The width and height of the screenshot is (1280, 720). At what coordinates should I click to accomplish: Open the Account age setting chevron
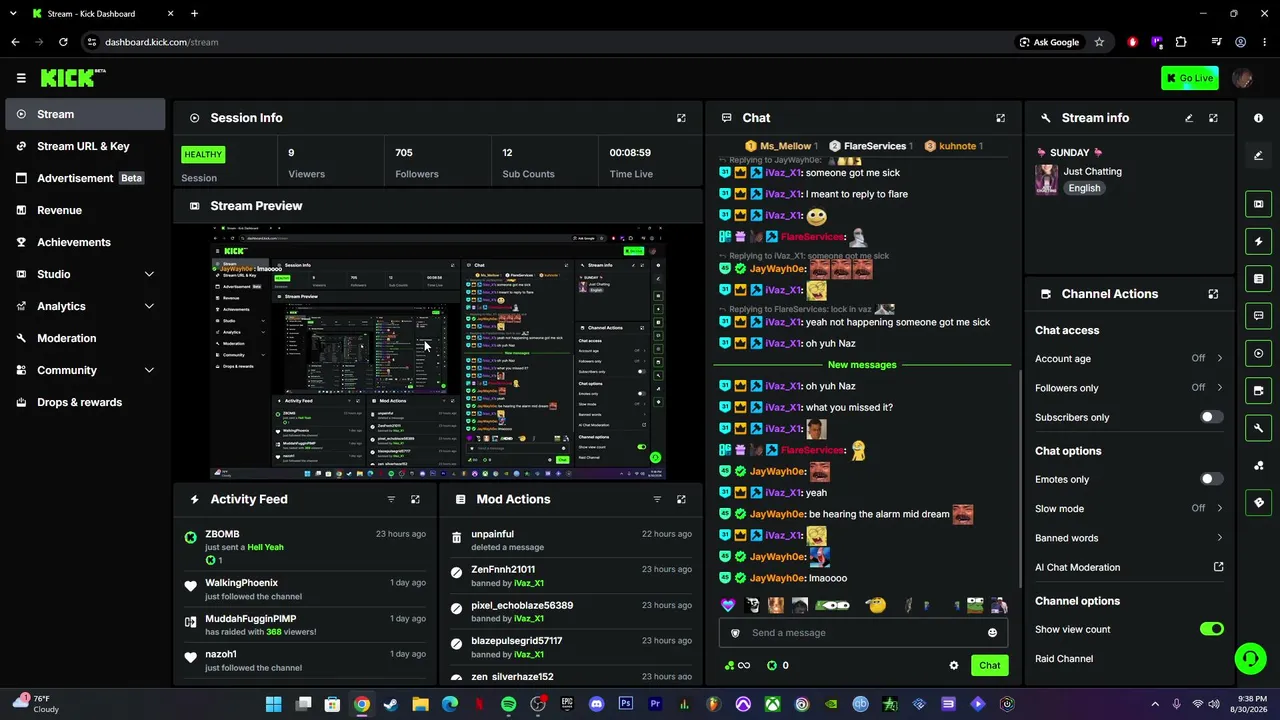coord(1219,358)
